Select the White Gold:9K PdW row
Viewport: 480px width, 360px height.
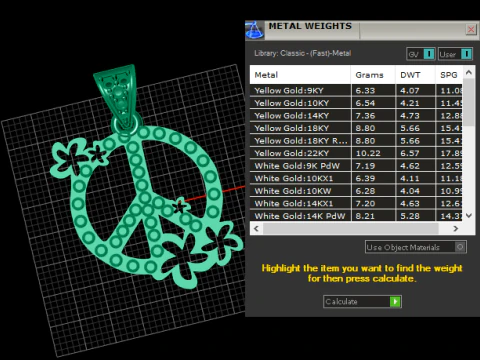pyautogui.click(x=356, y=166)
